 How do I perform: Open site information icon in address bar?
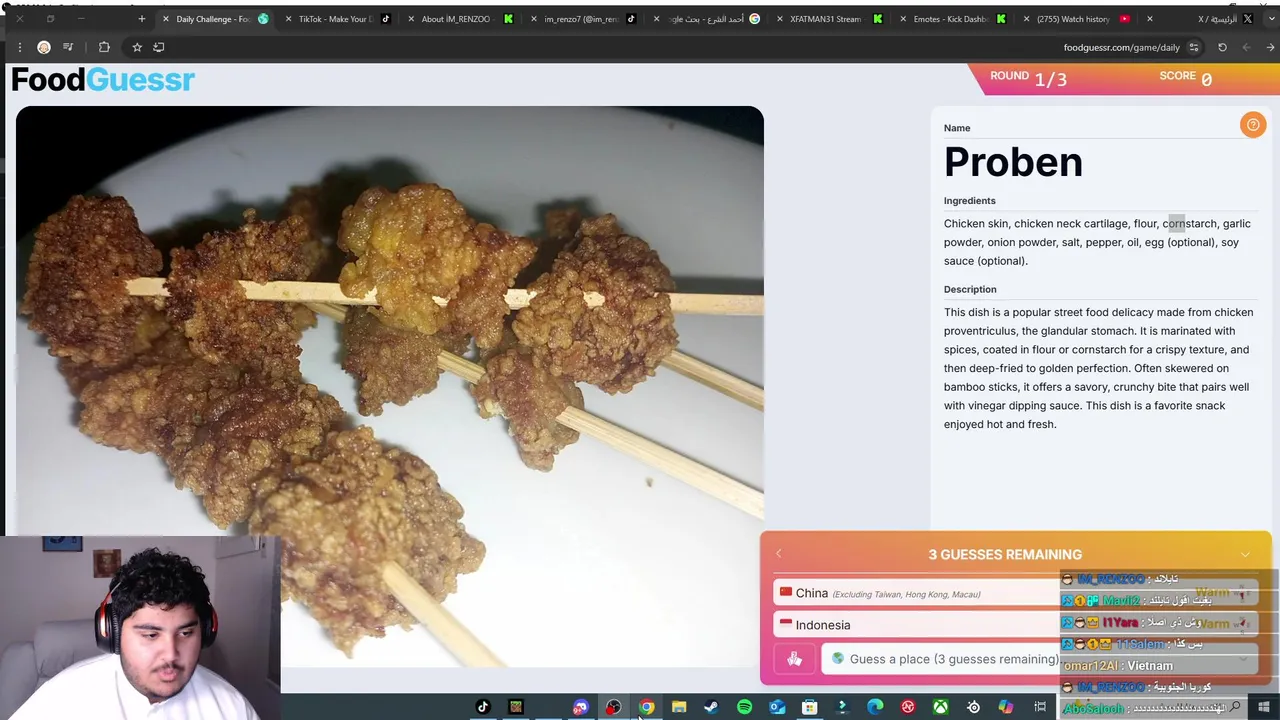coord(1194,47)
